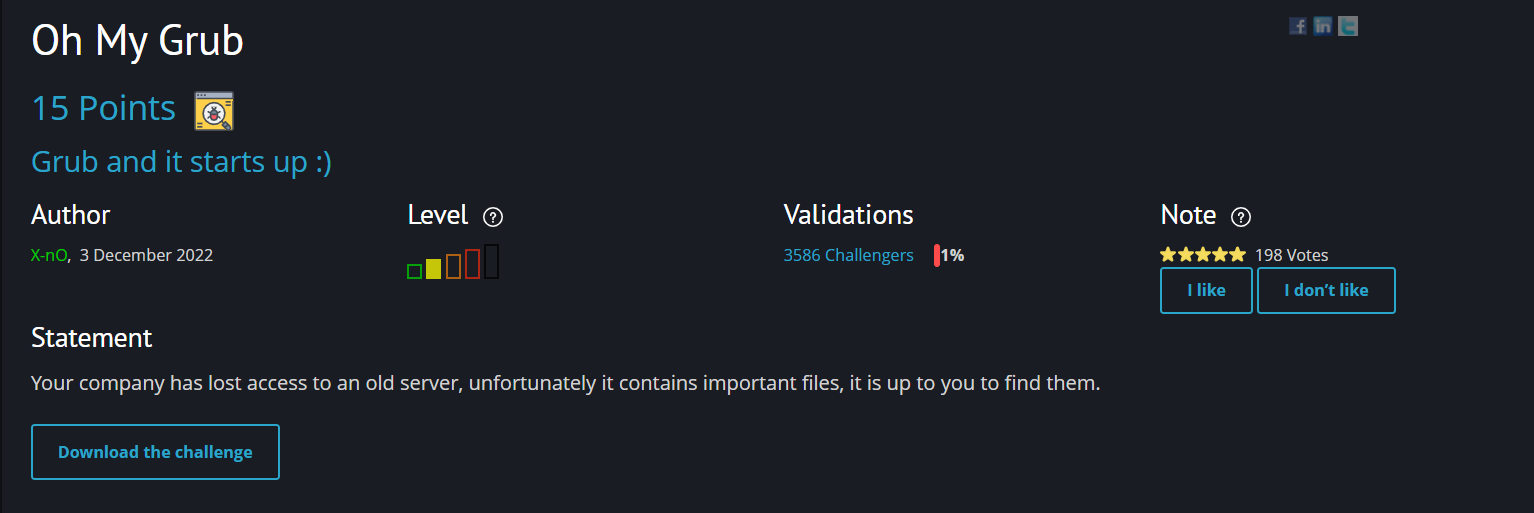
Task: Click the green first difficulty level bar
Action: coord(414,271)
